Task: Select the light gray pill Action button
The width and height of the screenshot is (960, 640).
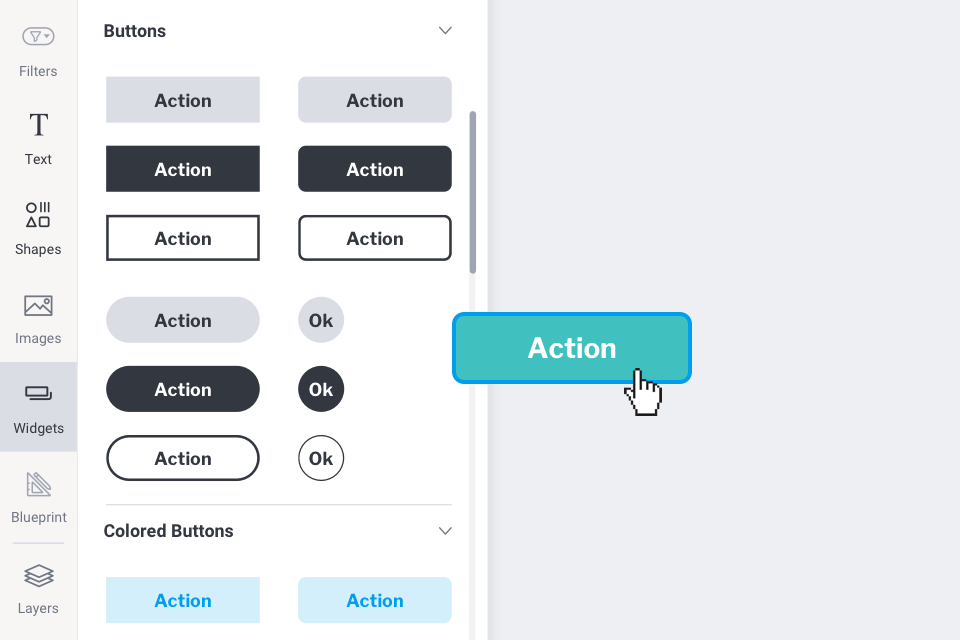Action: click(183, 320)
